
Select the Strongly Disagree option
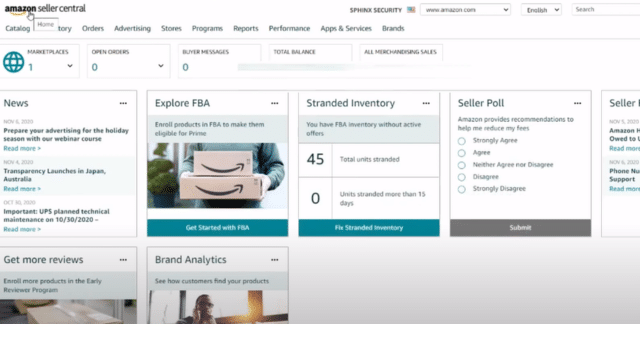coord(462,189)
